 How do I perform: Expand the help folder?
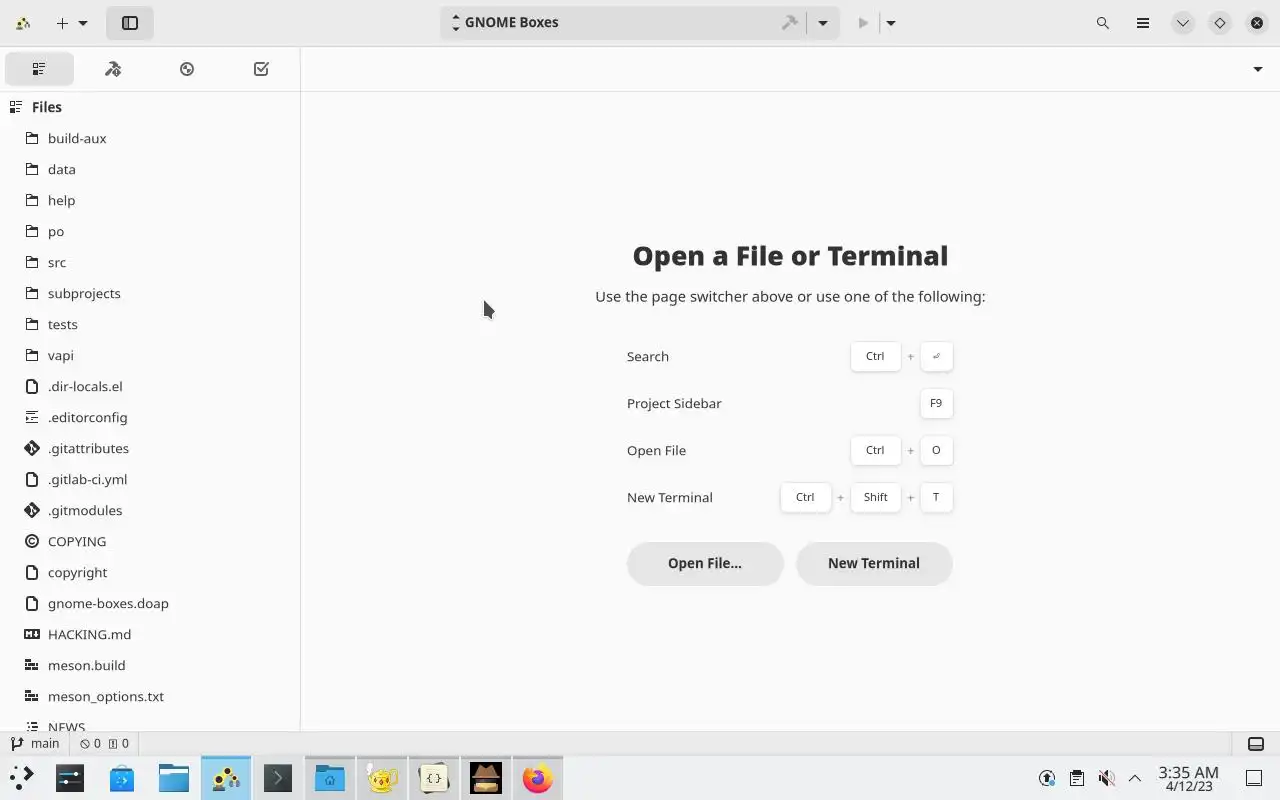click(150, 200)
